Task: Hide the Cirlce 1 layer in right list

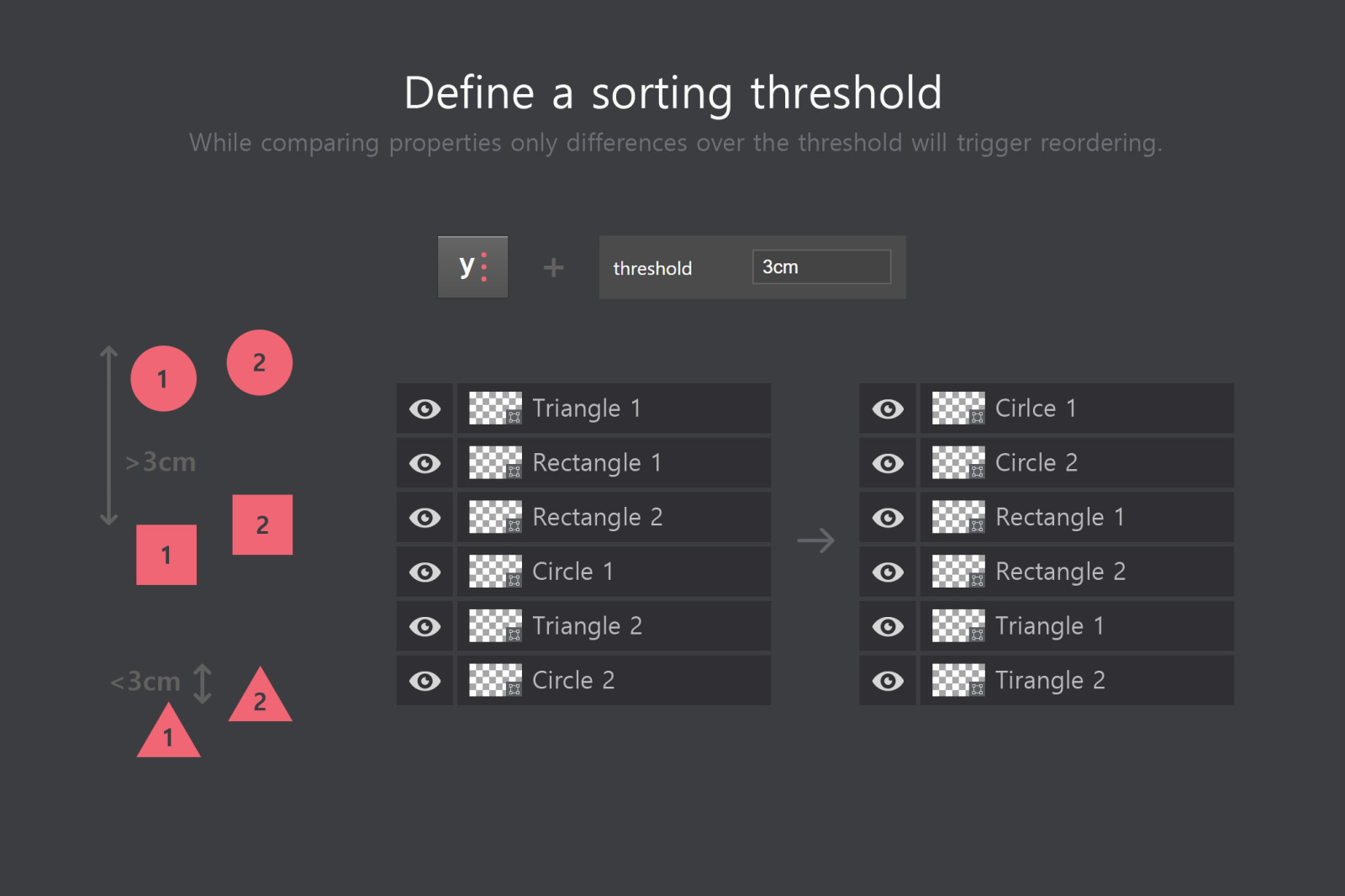Action: point(888,408)
